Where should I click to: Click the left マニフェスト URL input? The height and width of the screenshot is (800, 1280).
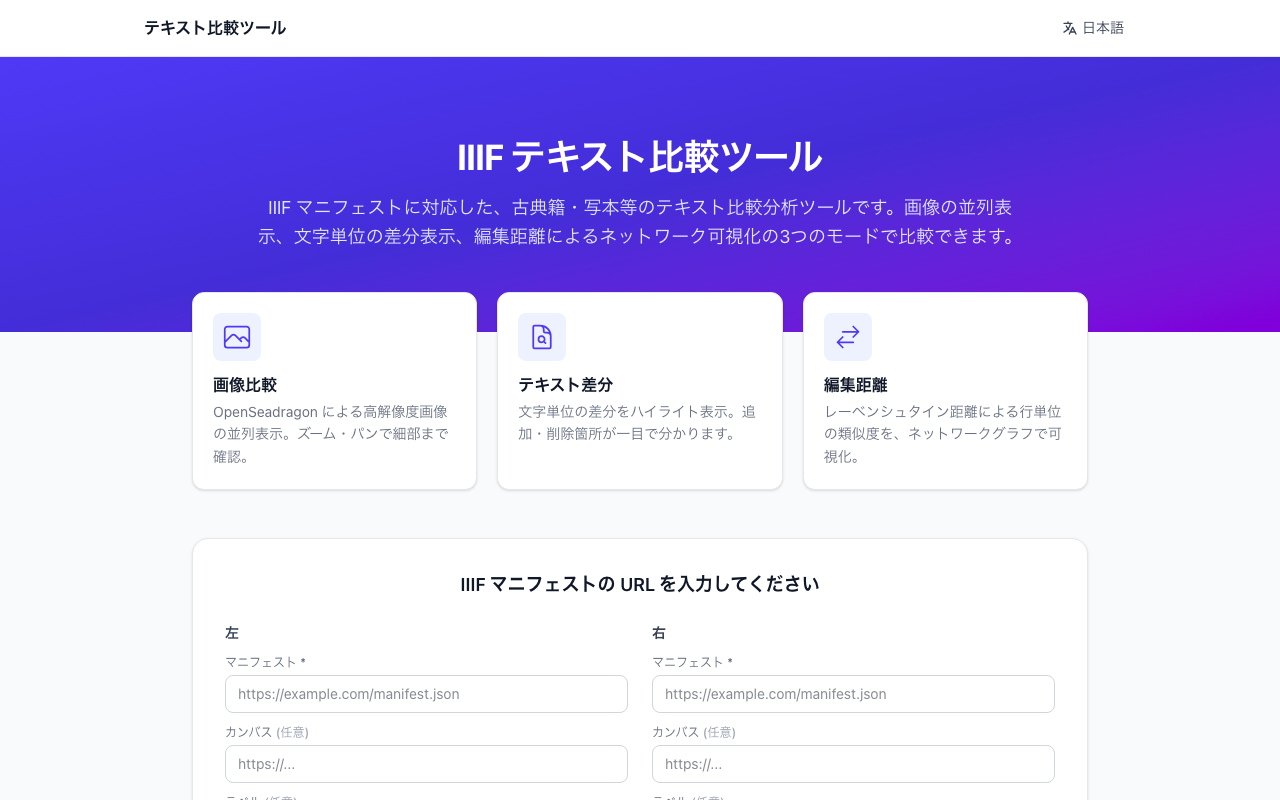pos(426,693)
